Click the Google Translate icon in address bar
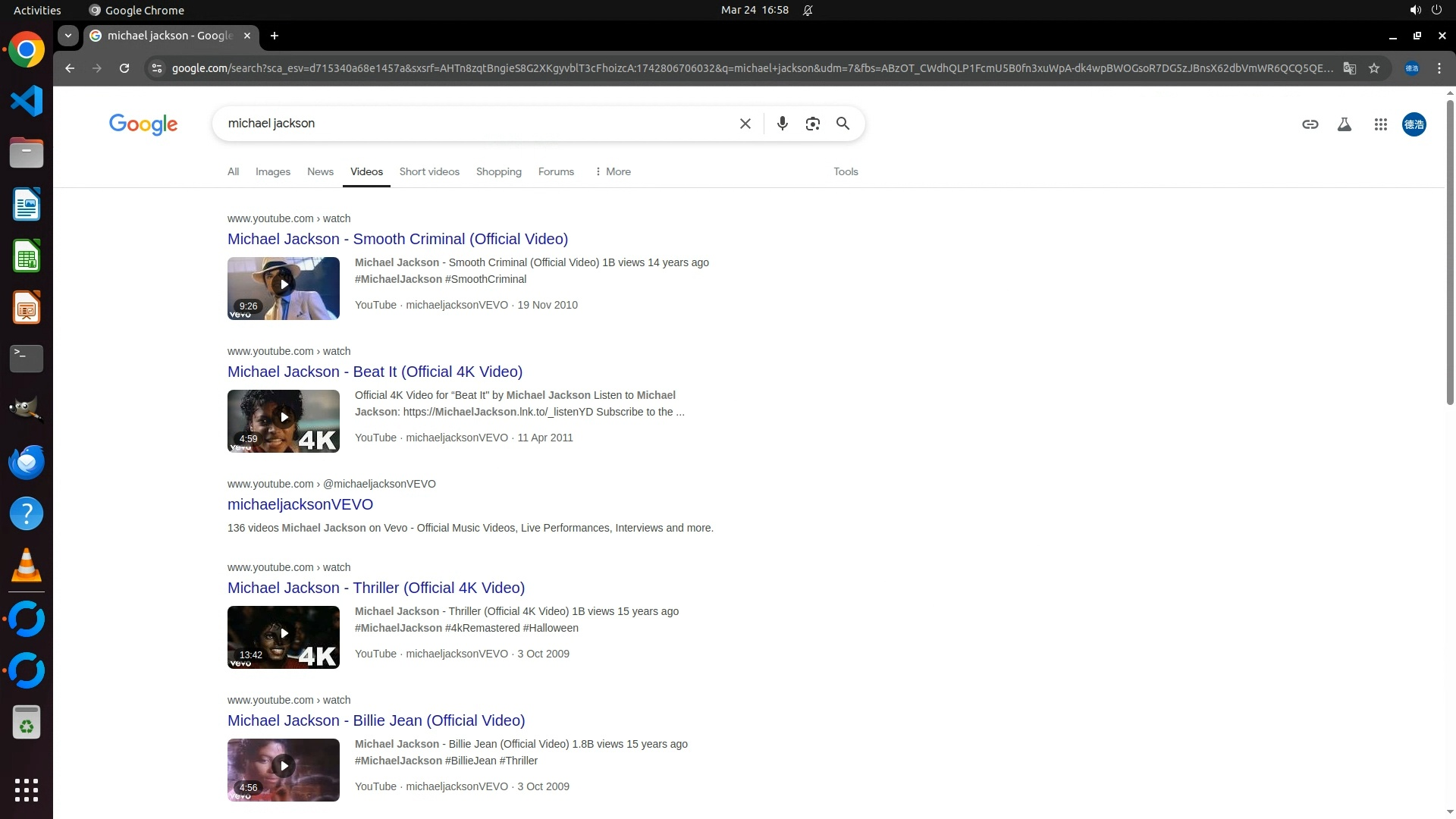 (x=1349, y=68)
